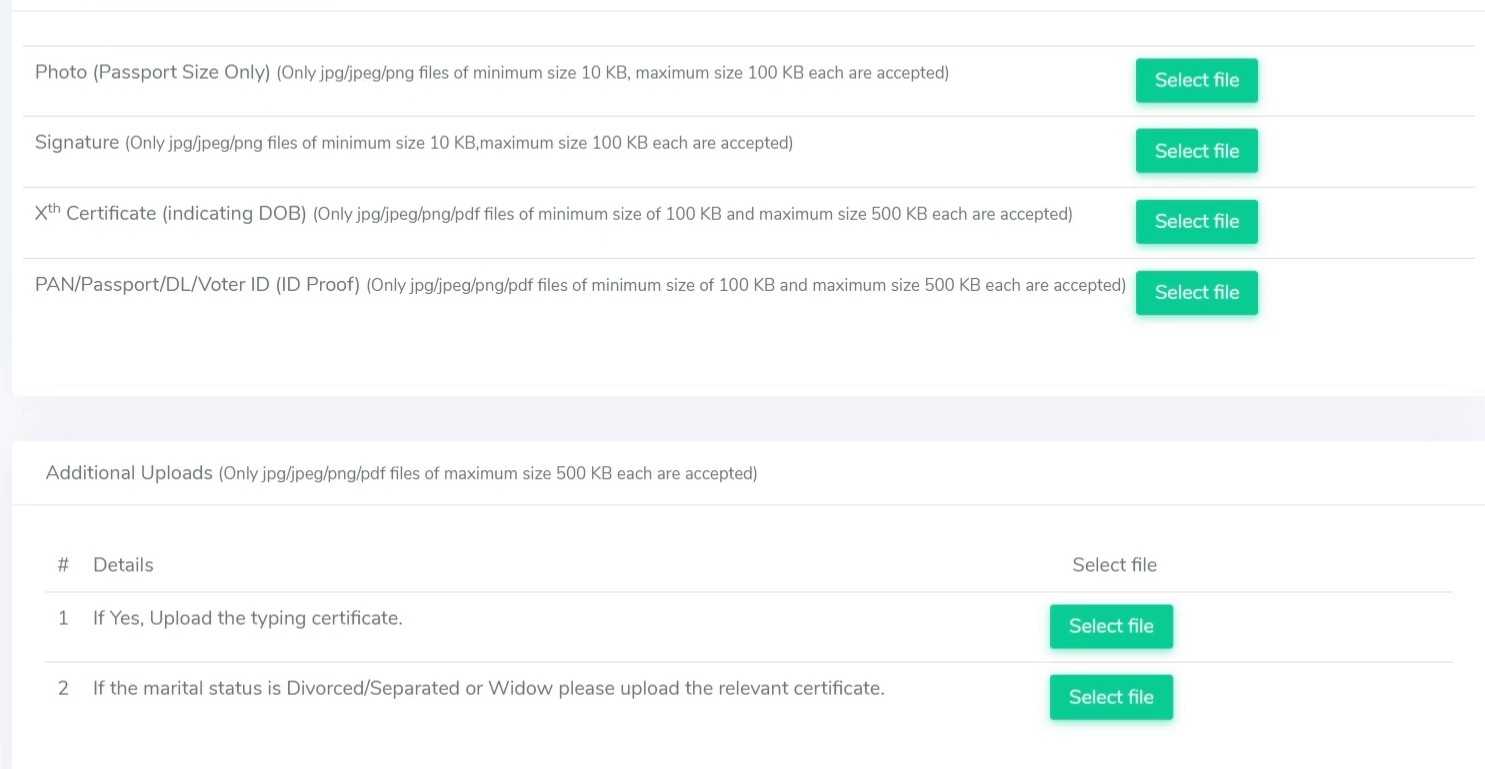1485x769 pixels.
Task: Select file for Passport Size Photo
Action: (1196, 80)
